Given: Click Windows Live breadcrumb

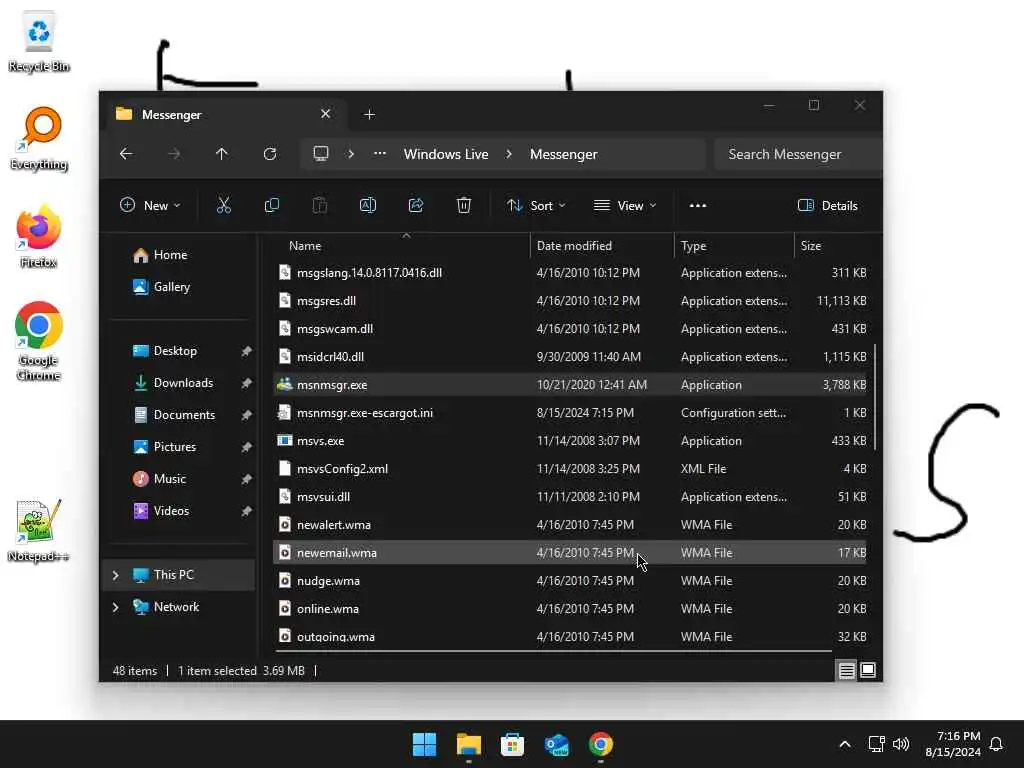Looking at the screenshot, I should pos(446,154).
